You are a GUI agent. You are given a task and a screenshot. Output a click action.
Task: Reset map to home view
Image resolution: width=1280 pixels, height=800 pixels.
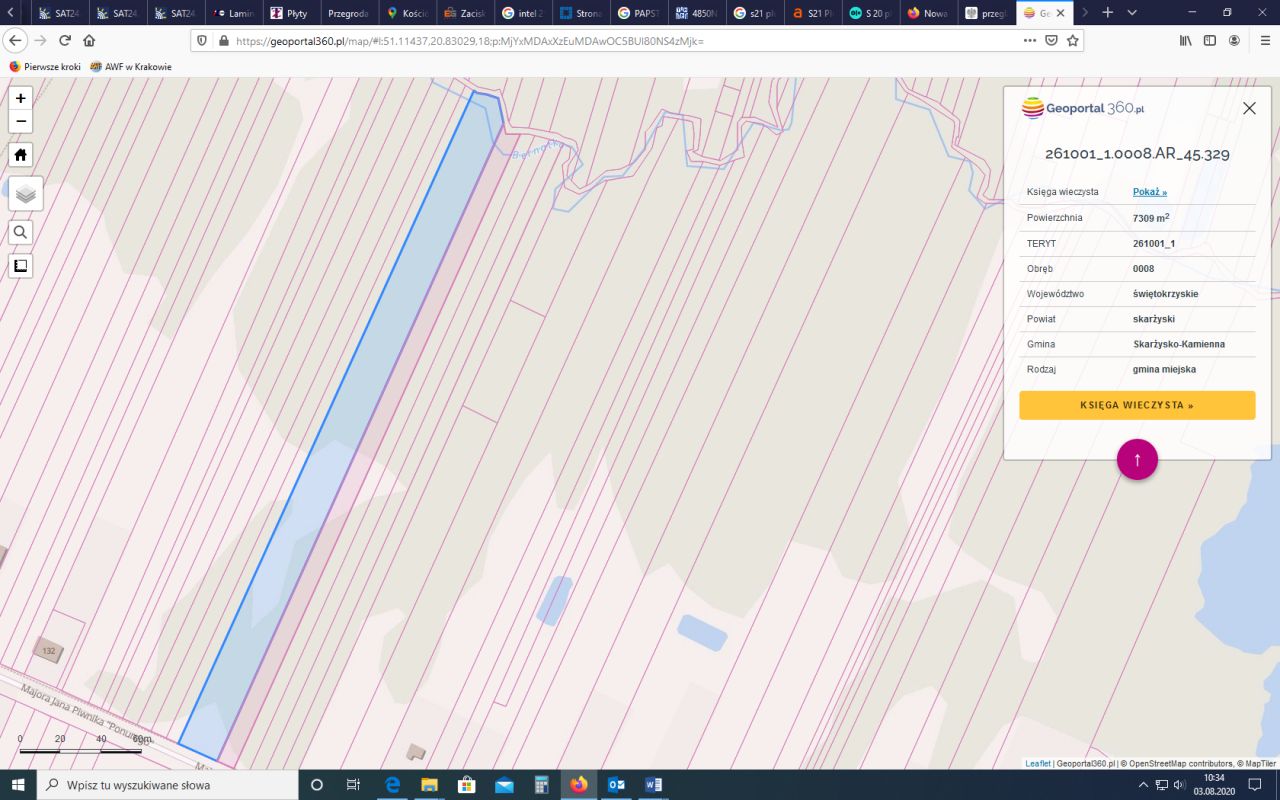pyautogui.click(x=20, y=155)
